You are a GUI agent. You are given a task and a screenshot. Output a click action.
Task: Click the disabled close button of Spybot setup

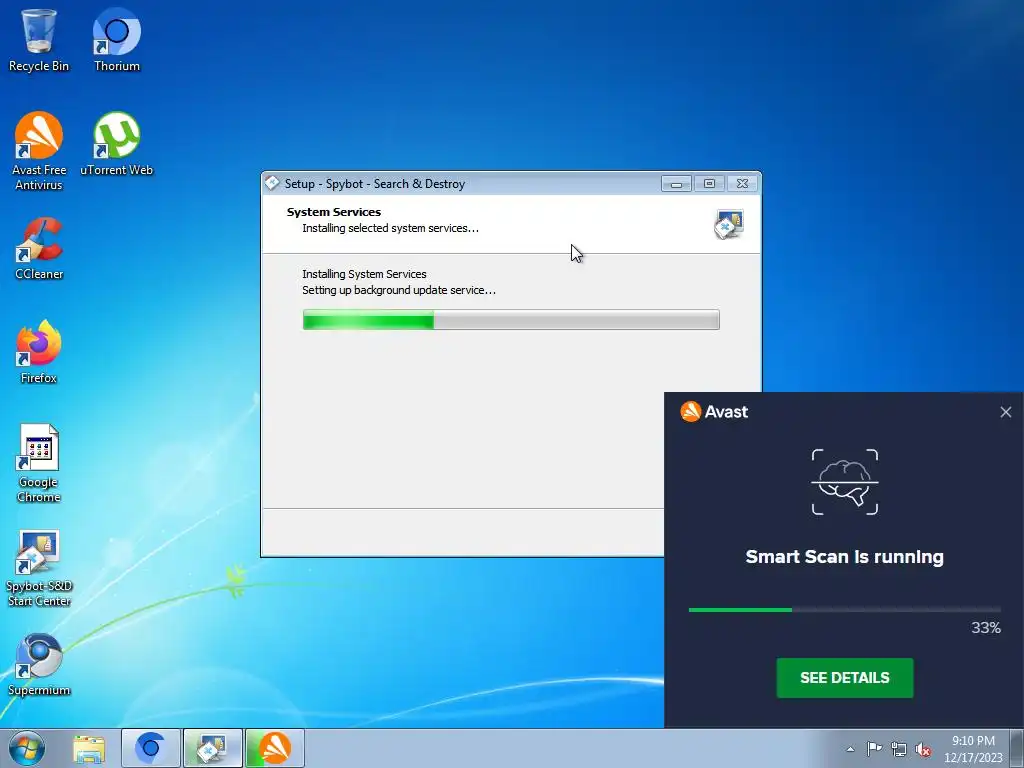point(743,184)
